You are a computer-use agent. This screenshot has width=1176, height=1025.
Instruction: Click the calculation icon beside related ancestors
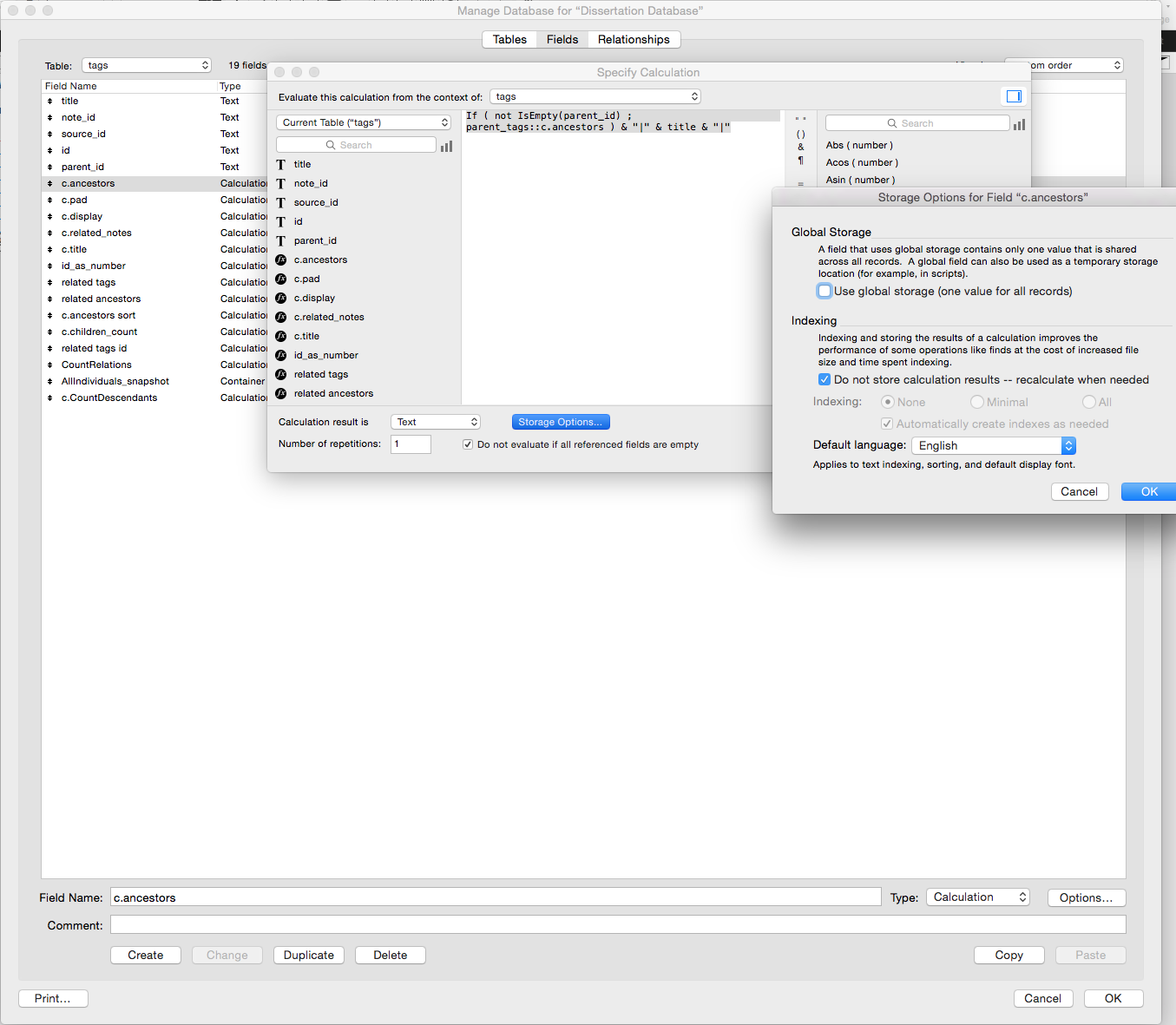coord(281,393)
